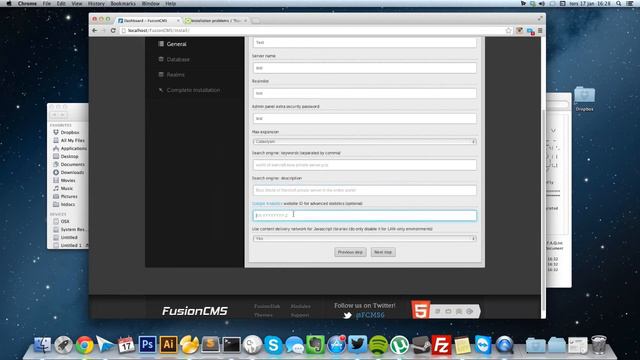Reload the page in Chrome
This screenshot has height=360, width=640.
[x=113, y=31]
